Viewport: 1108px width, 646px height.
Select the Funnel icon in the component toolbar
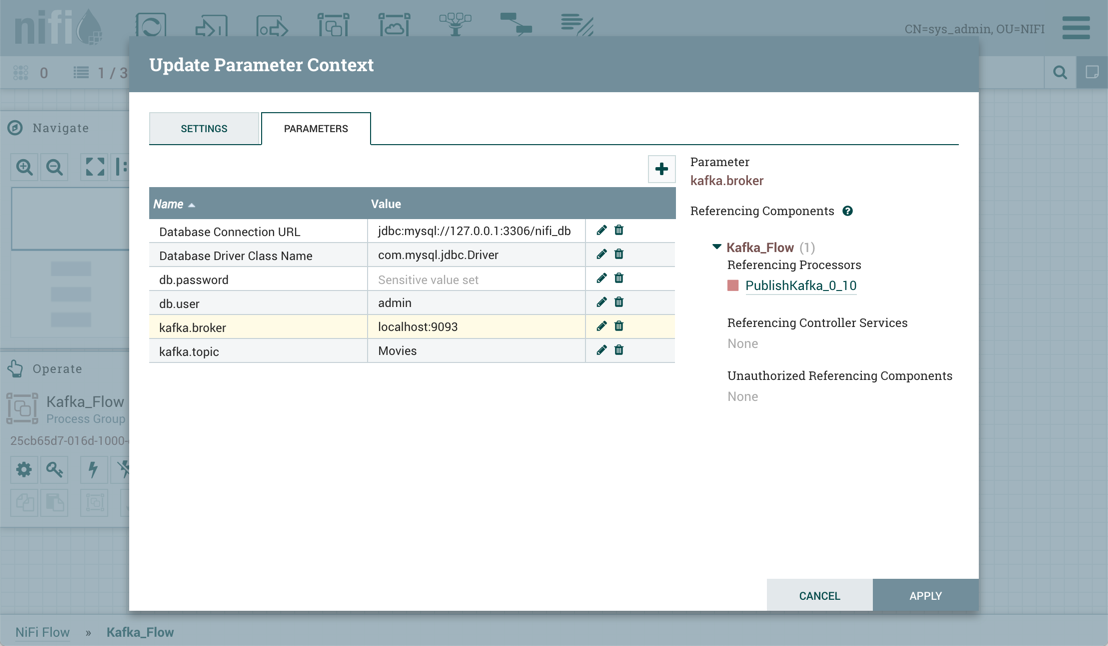point(455,25)
